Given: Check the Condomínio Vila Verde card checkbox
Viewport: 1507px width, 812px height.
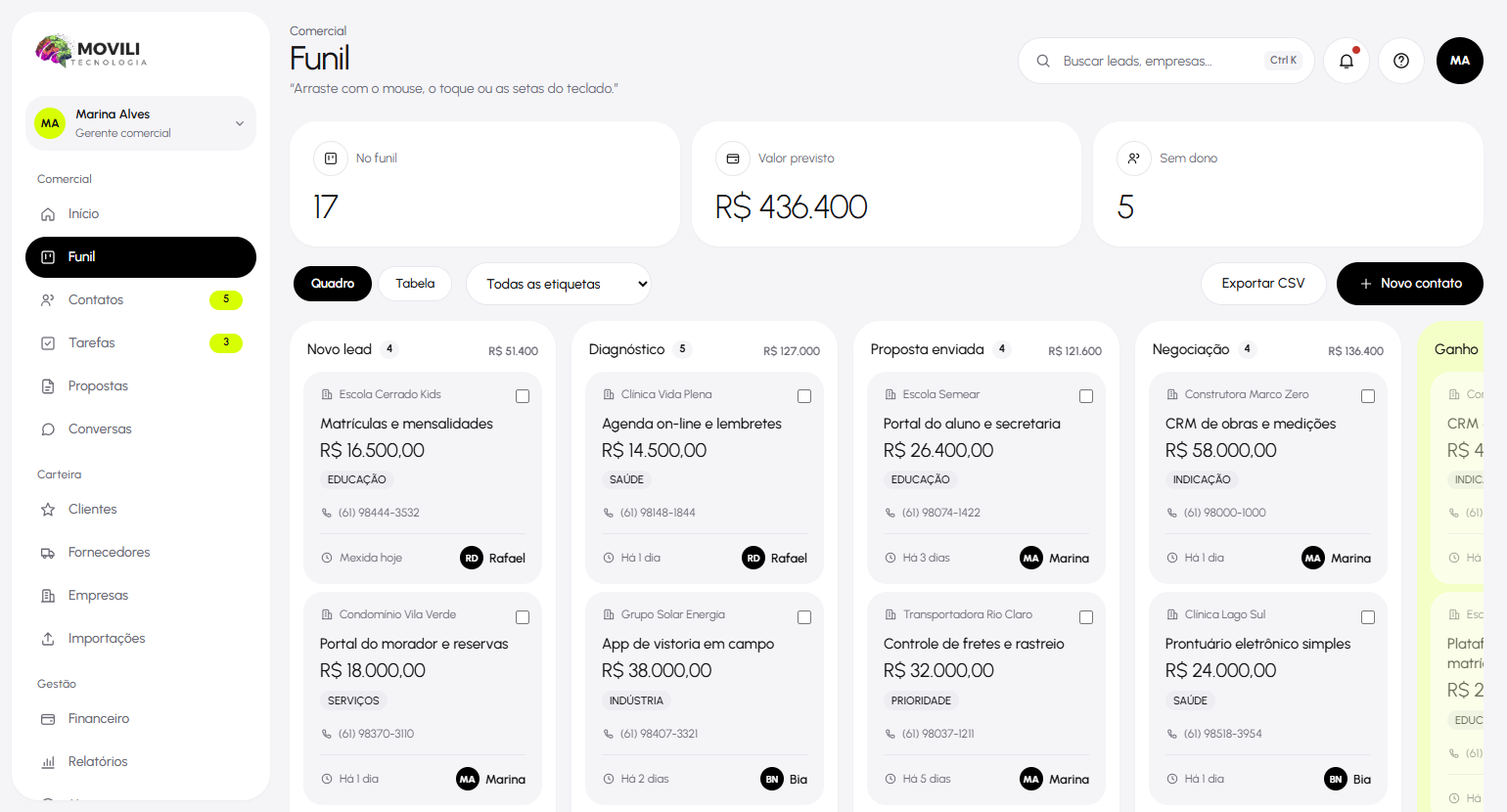Looking at the screenshot, I should coord(523,617).
